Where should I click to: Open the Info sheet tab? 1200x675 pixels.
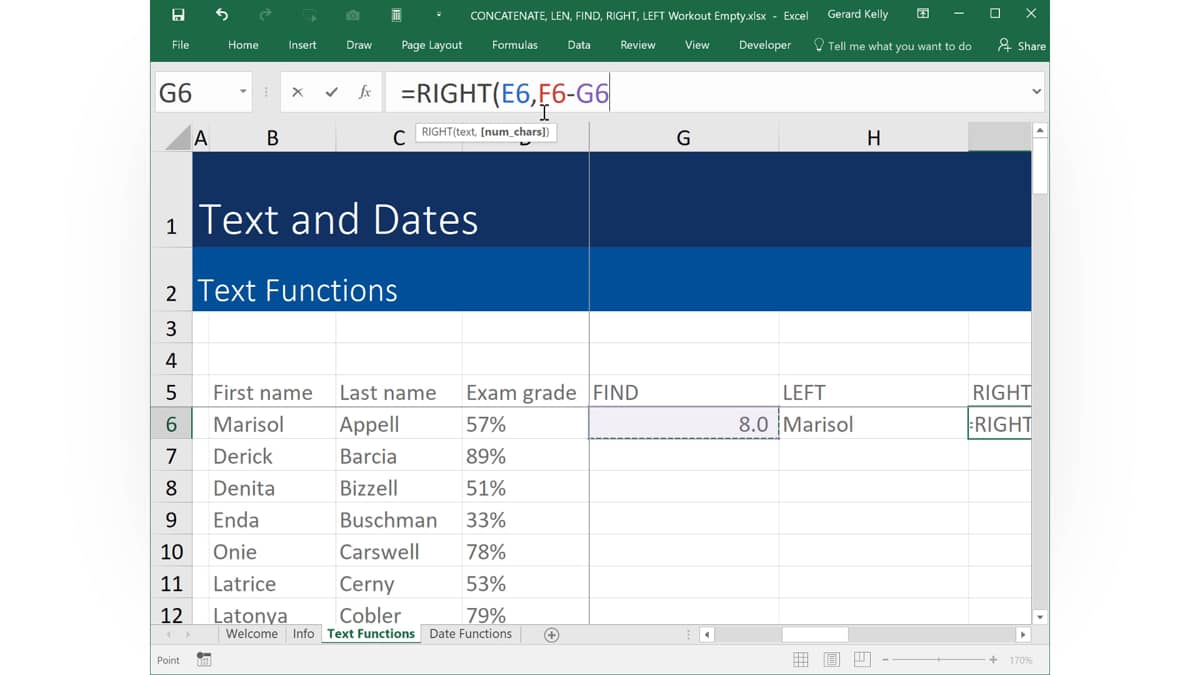(x=304, y=634)
